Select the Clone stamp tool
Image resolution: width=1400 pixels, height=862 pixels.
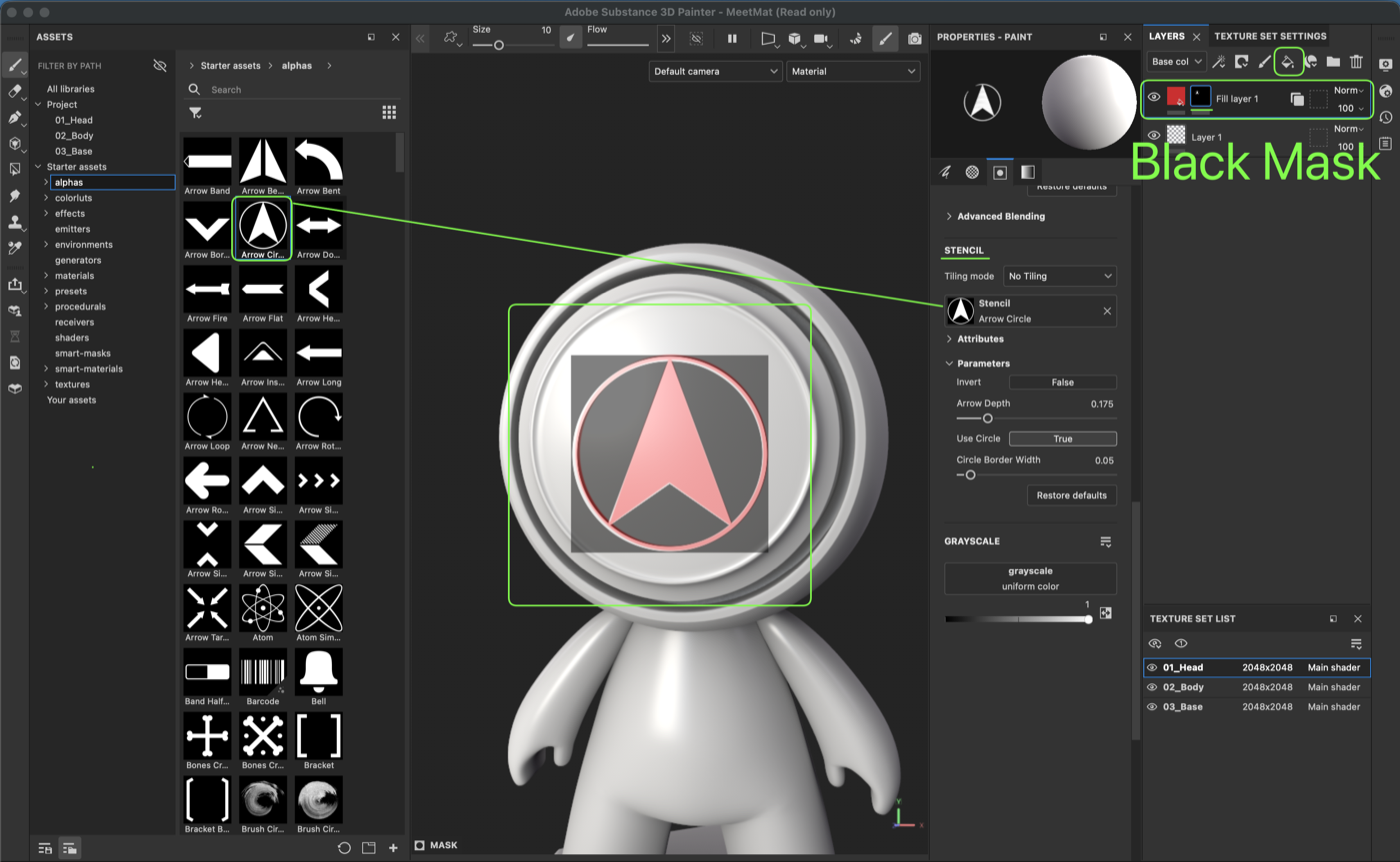[x=15, y=222]
